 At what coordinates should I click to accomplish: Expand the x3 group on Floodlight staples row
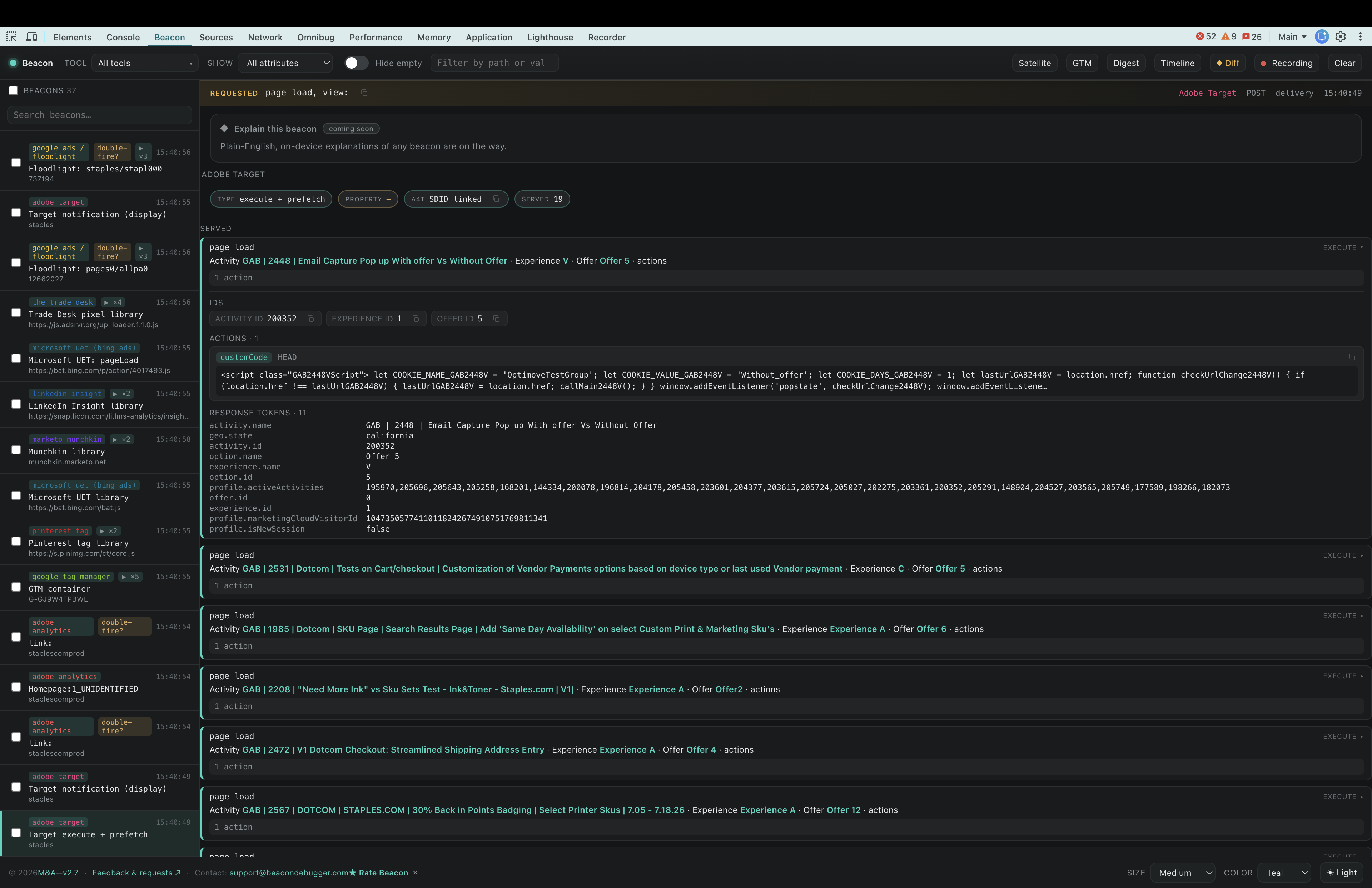143,152
